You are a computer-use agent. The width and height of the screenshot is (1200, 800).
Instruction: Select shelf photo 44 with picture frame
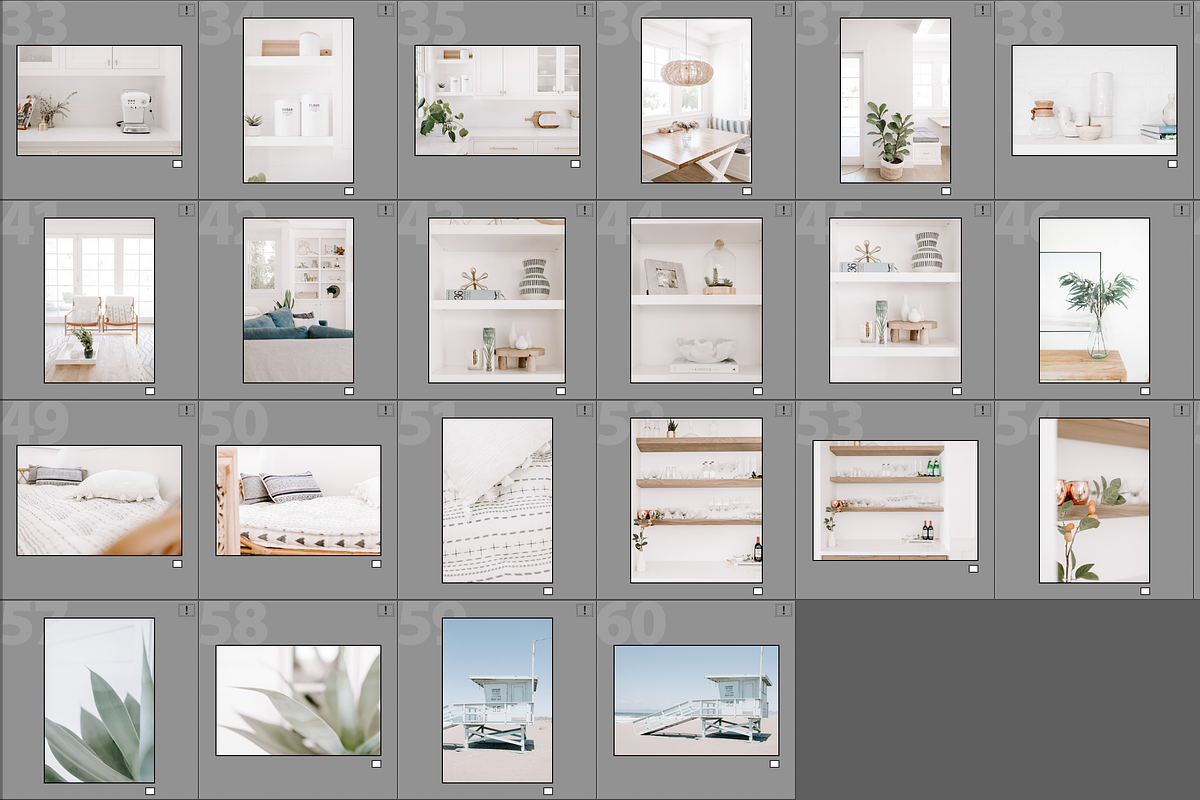[x=696, y=300]
